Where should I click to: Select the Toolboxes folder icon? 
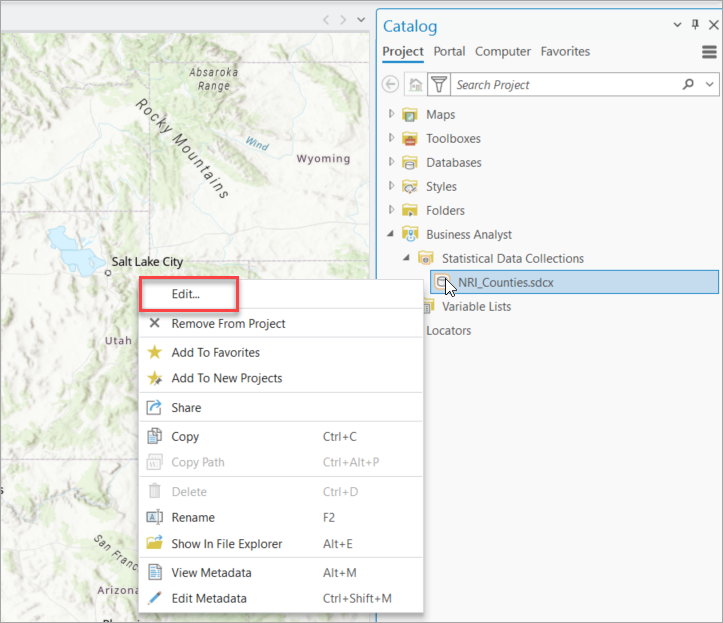coord(409,138)
